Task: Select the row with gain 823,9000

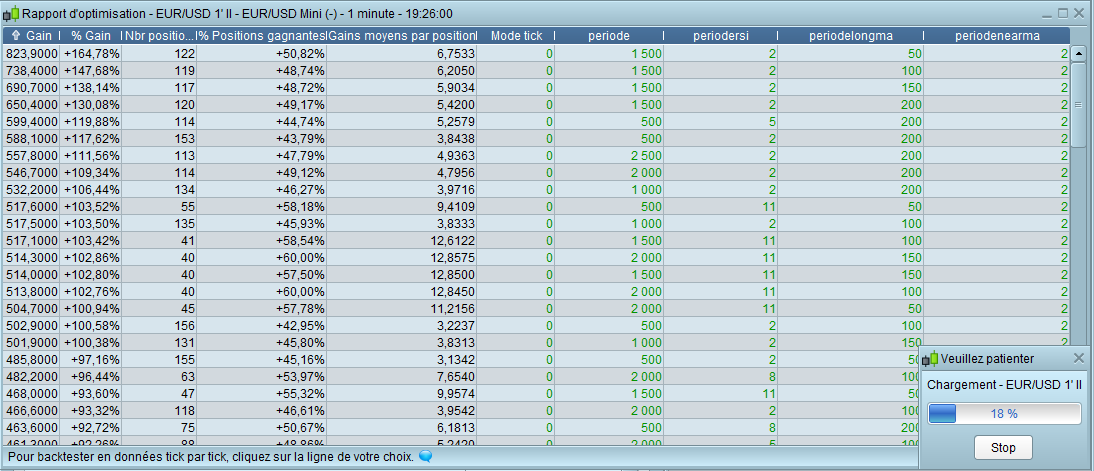Action: pyautogui.click(x=537, y=54)
